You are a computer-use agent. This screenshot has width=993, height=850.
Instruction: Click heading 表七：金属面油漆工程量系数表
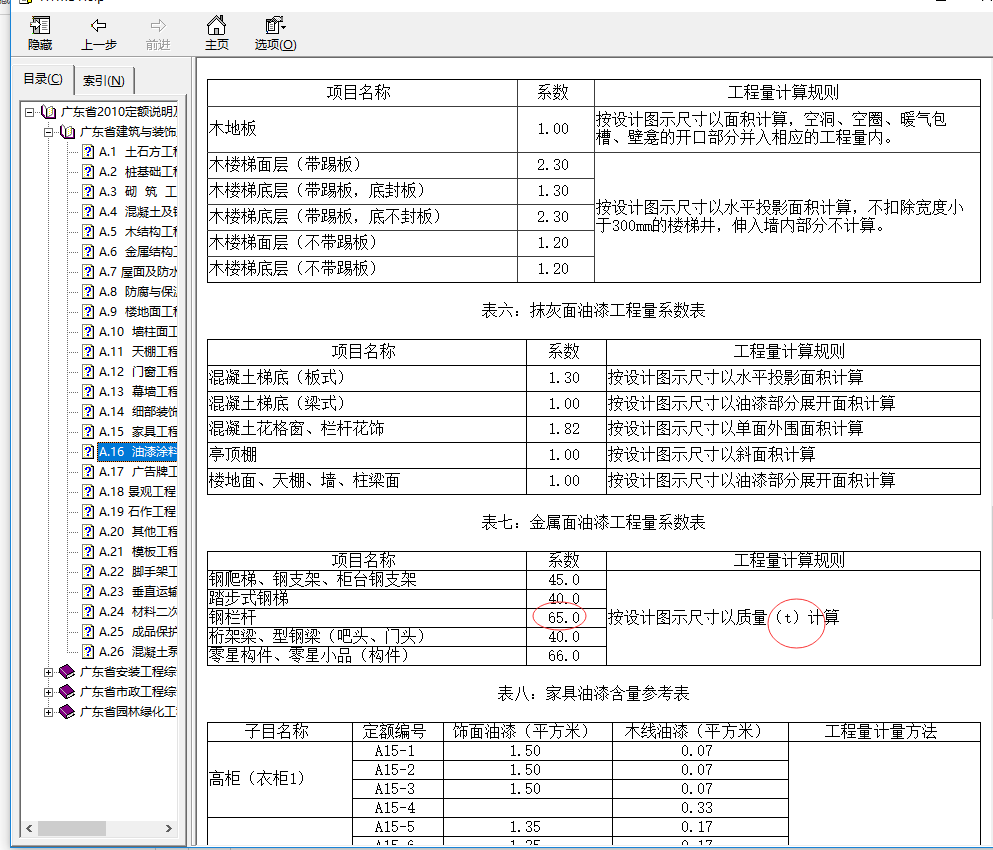click(593, 523)
